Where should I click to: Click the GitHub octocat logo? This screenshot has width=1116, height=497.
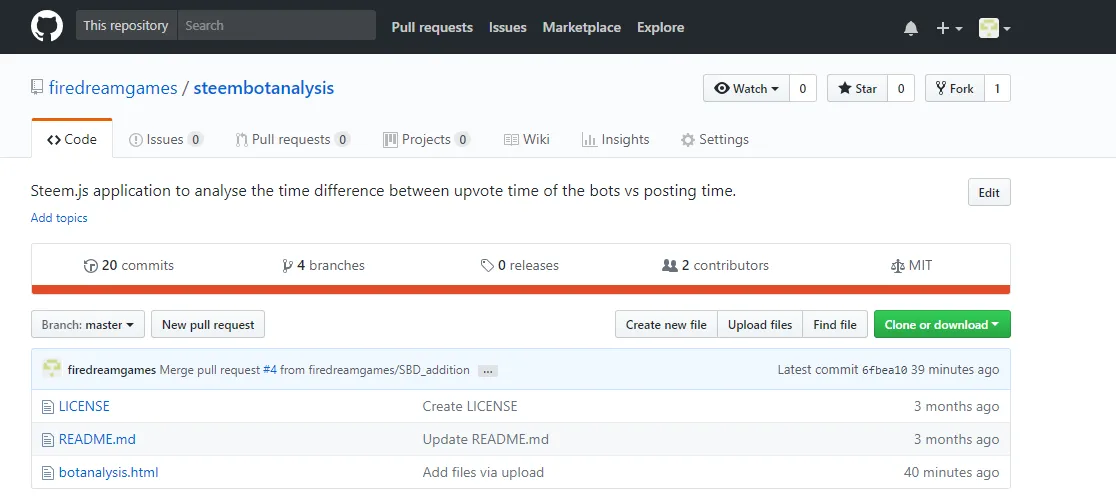click(x=48, y=26)
